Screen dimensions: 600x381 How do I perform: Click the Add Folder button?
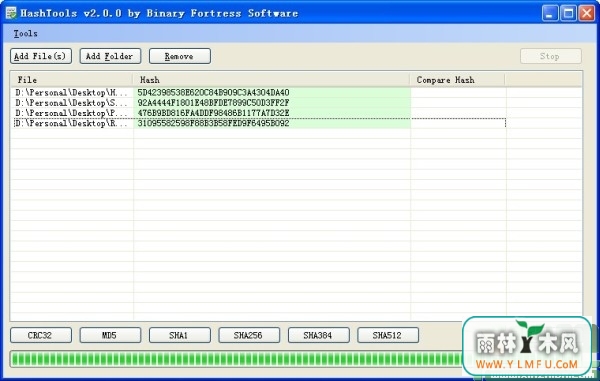110,56
